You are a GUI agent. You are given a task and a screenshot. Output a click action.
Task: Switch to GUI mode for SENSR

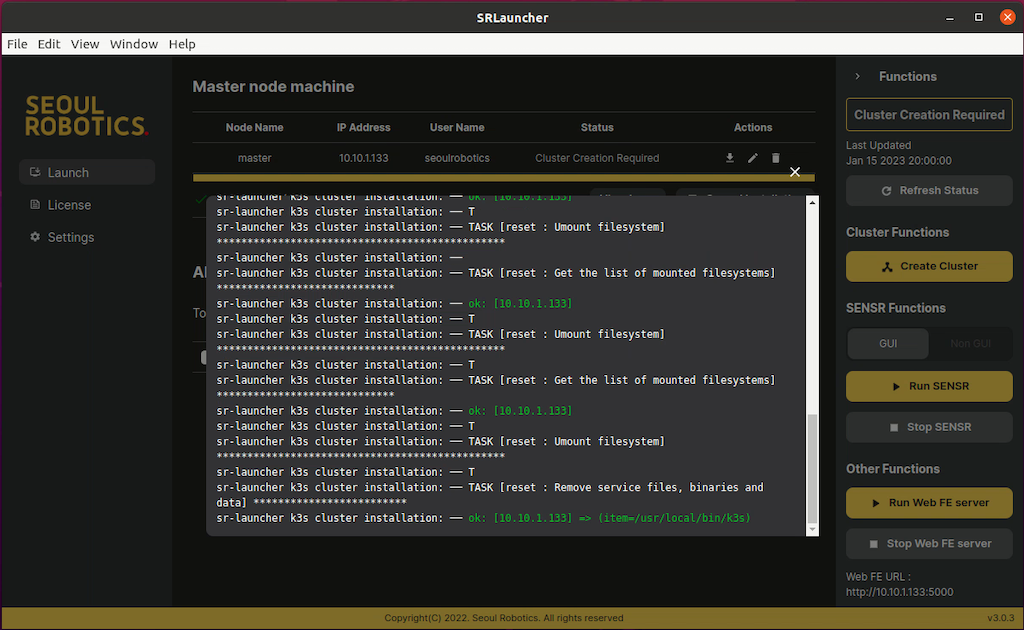tap(887, 343)
